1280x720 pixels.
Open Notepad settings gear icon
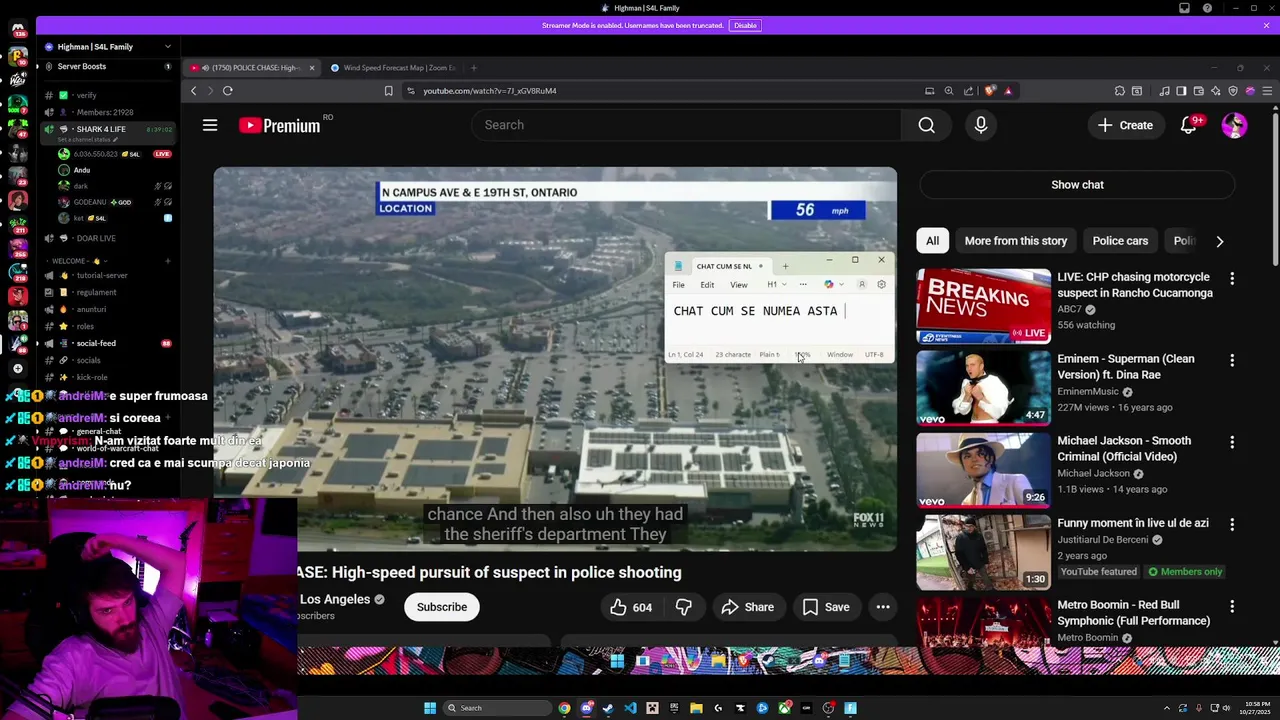click(x=881, y=285)
